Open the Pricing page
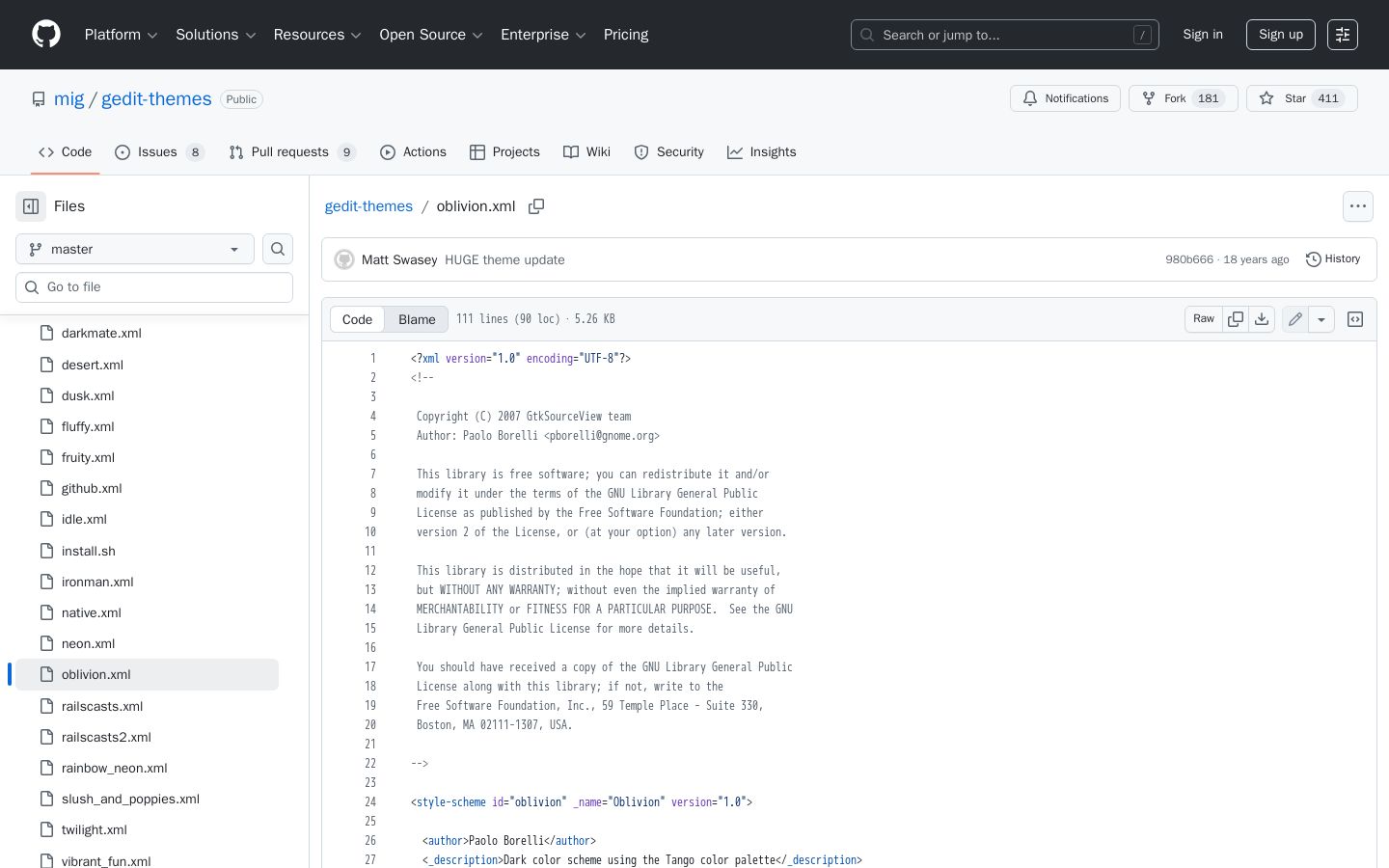1389x868 pixels. tap(626, 35)
